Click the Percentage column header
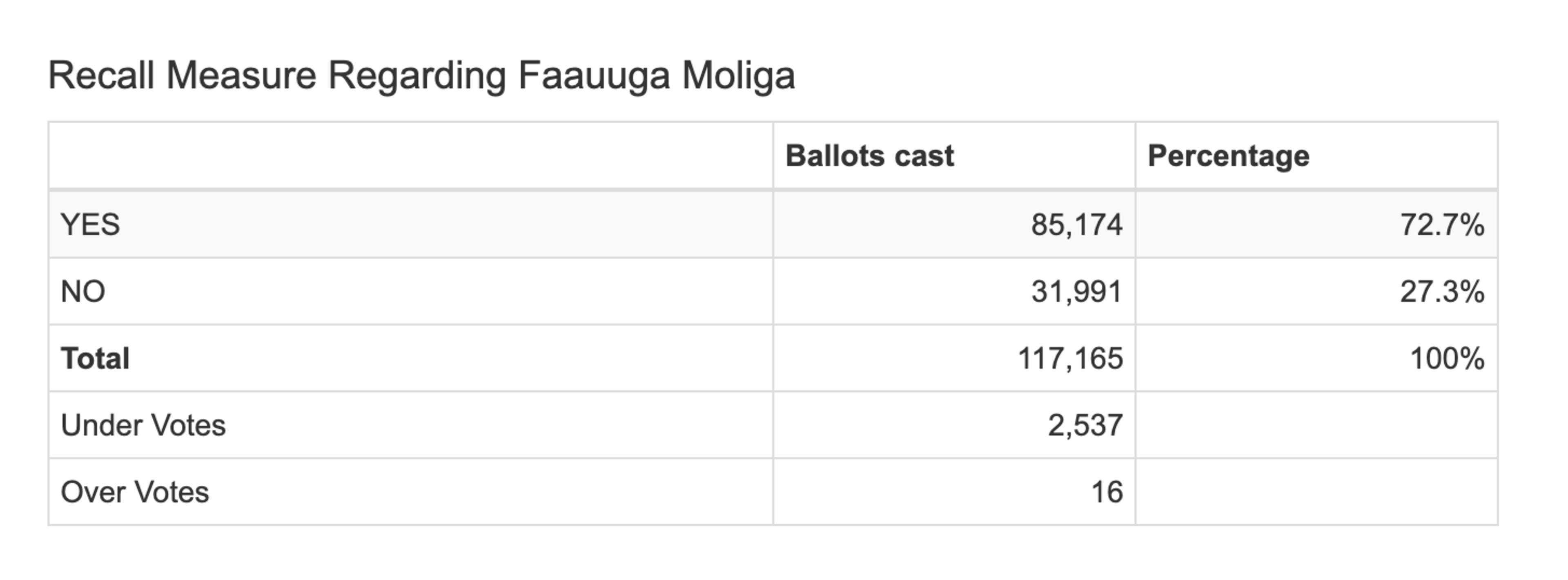Viewport: 1568px width, 580px height. pos(1228,156)
